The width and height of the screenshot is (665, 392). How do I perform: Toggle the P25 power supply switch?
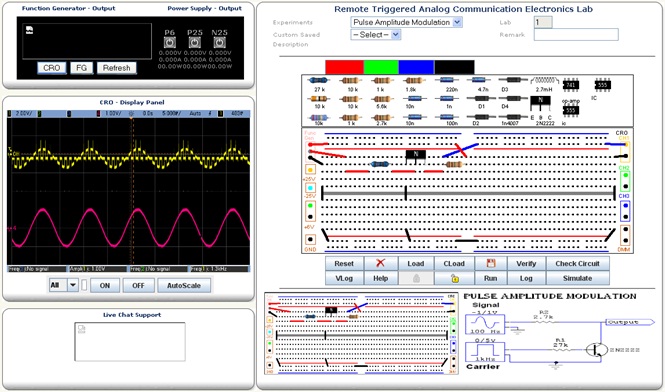(195, 42)
